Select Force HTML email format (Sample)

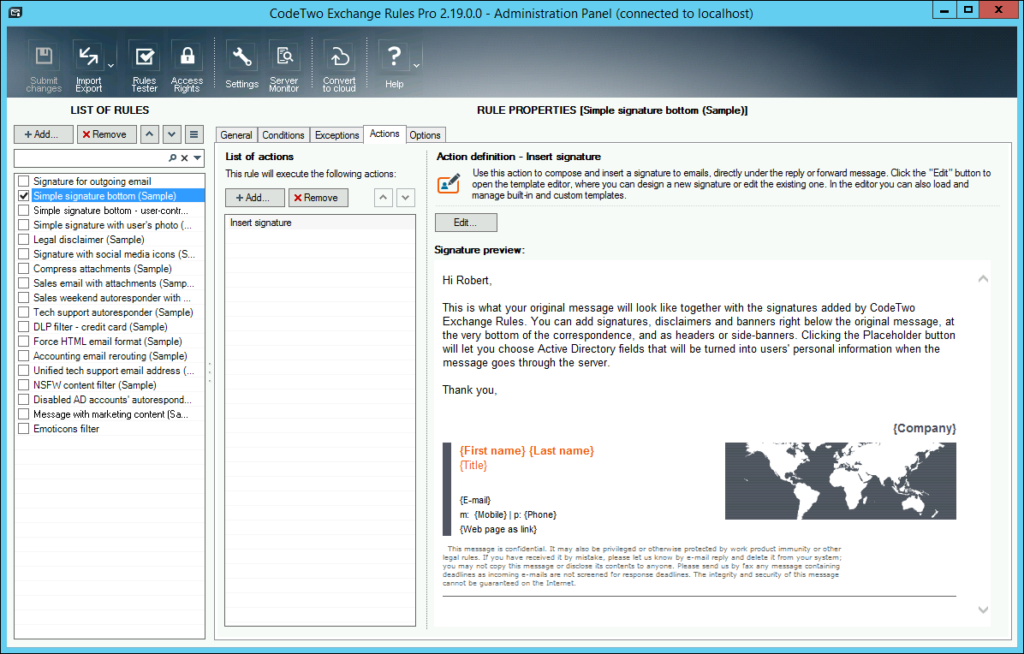coord(108,341)
